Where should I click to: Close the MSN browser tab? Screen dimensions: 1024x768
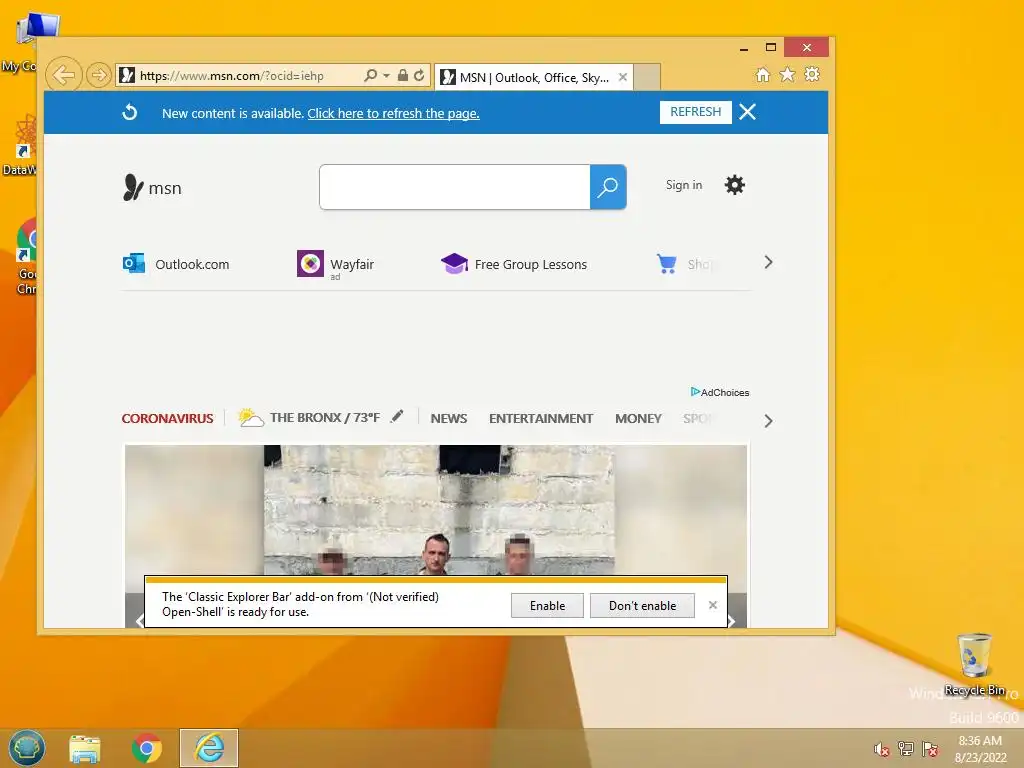623,77
